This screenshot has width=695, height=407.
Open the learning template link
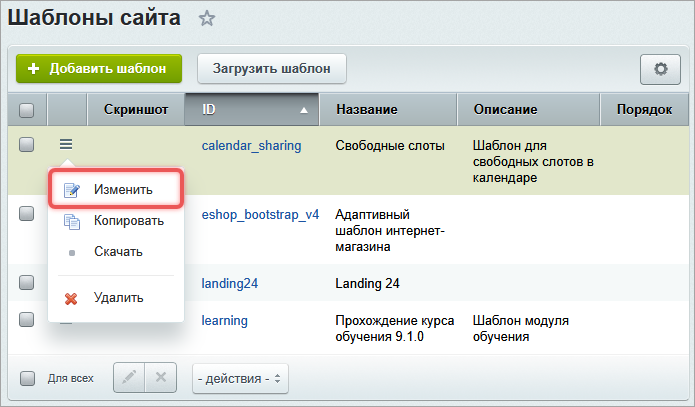pyautogui.click(x=224, y=320)
